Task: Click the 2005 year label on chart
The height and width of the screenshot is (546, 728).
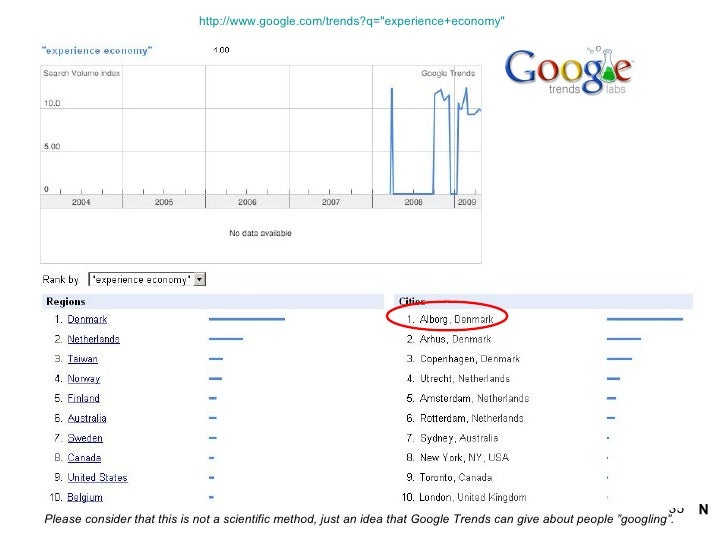Action: click(164, 202)
